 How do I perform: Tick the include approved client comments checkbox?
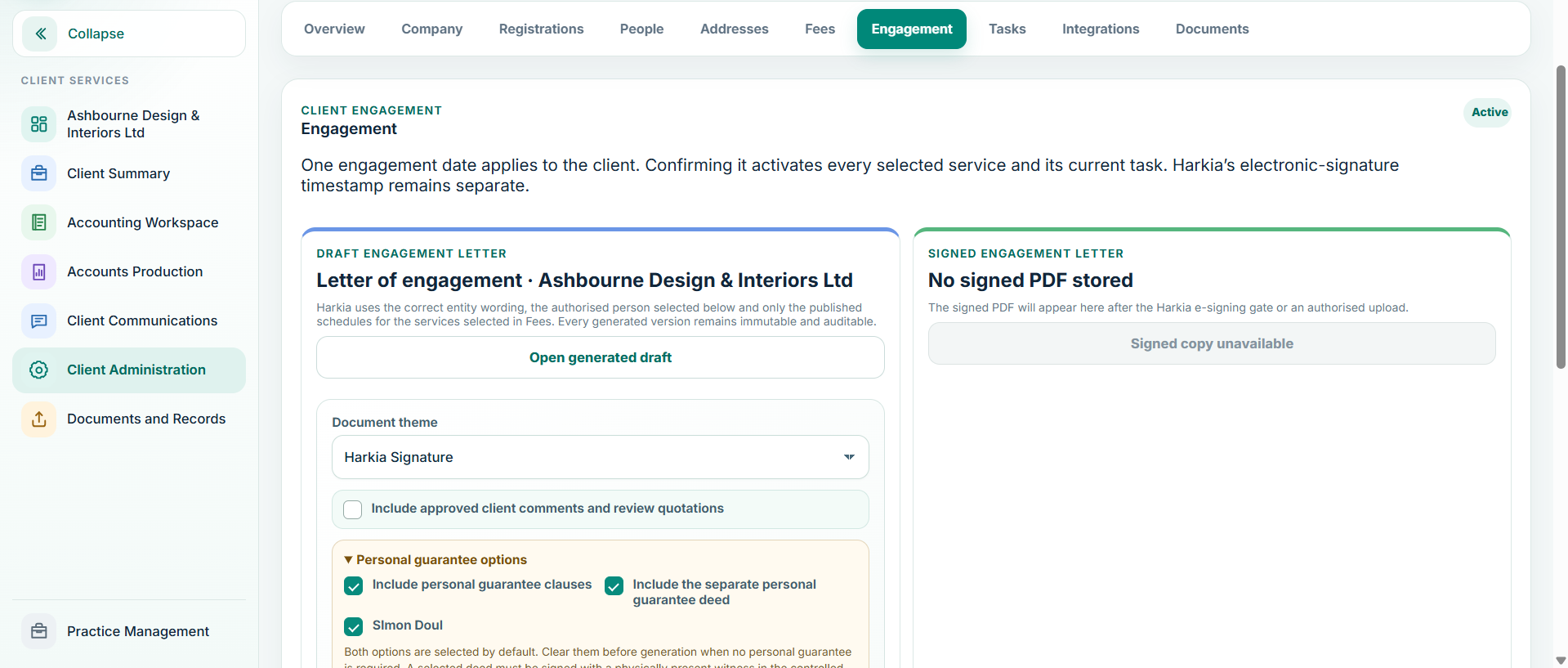(353, 509)
